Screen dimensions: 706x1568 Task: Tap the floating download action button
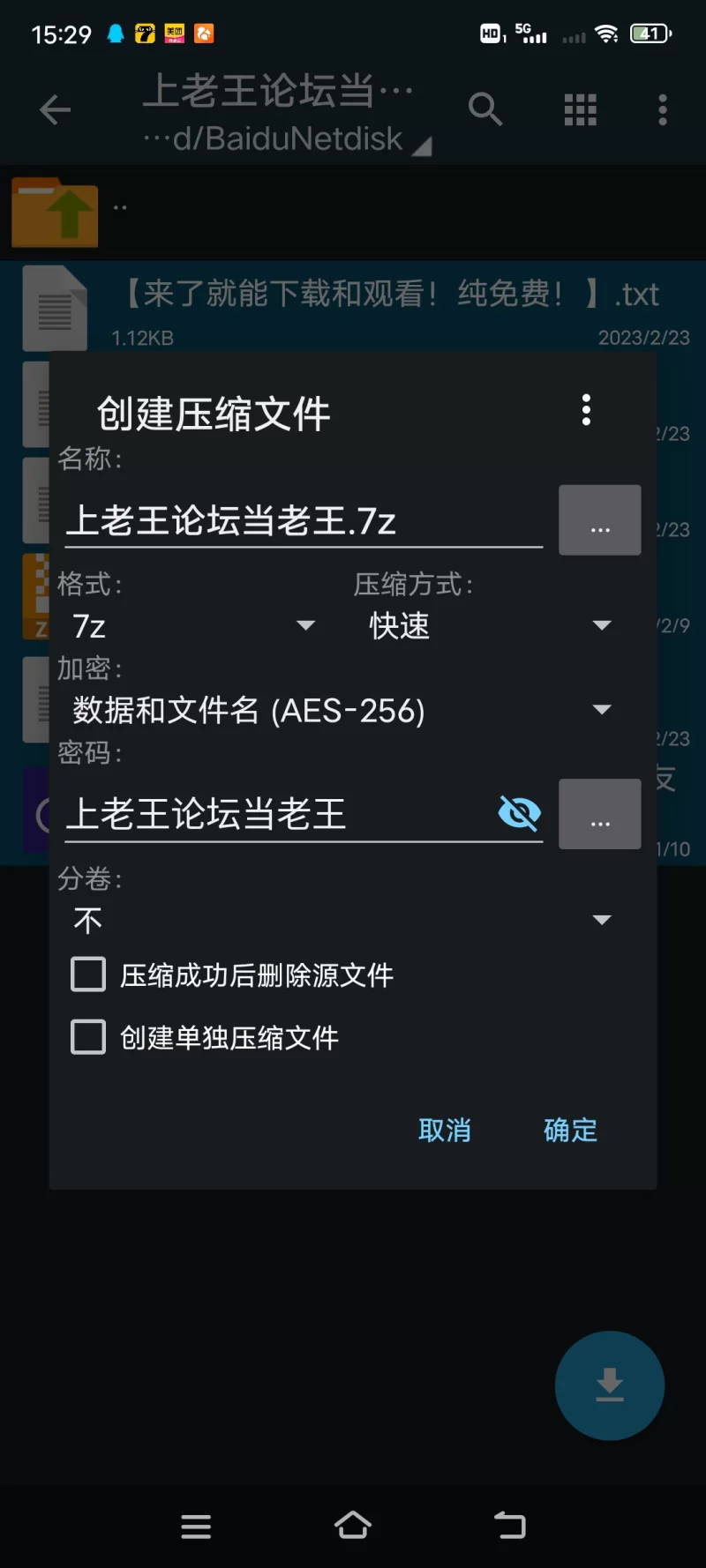point(610,1385)
